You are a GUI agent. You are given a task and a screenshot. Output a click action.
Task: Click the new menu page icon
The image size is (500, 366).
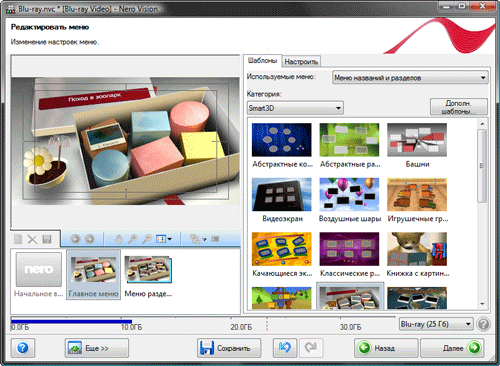(18, 239)
